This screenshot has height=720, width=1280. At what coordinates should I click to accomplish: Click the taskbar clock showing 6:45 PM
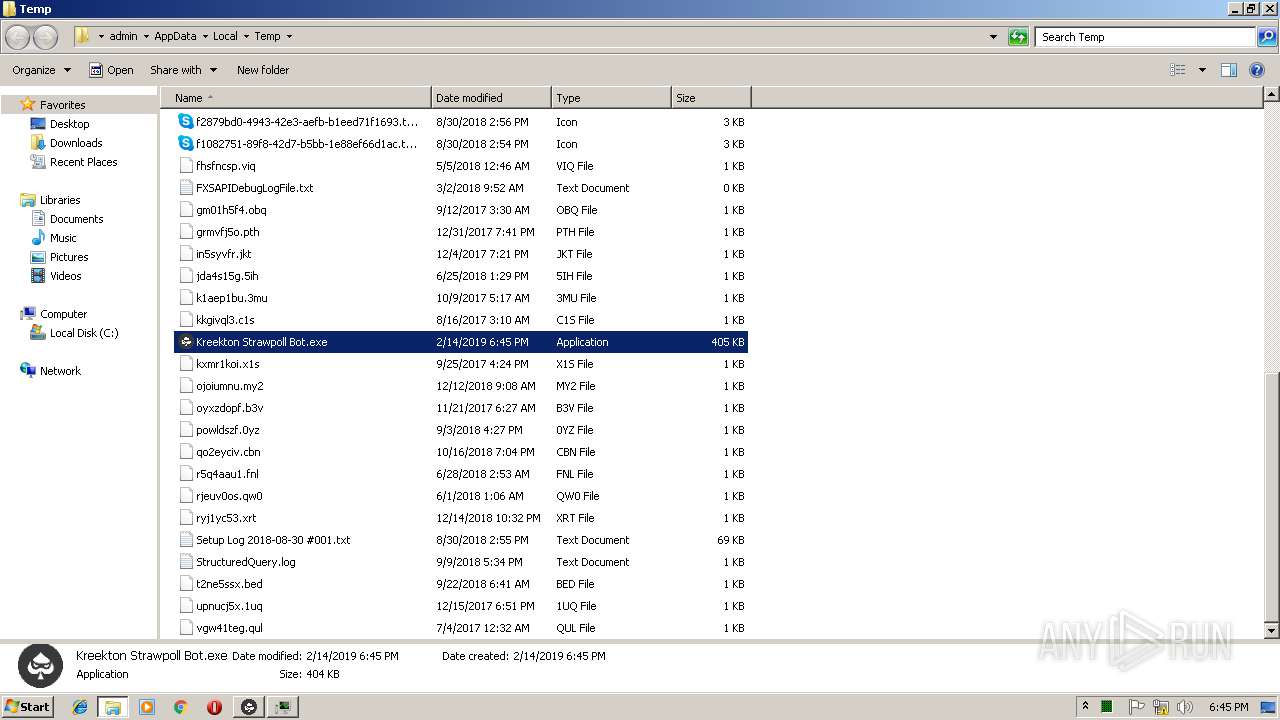point(1227,707)
